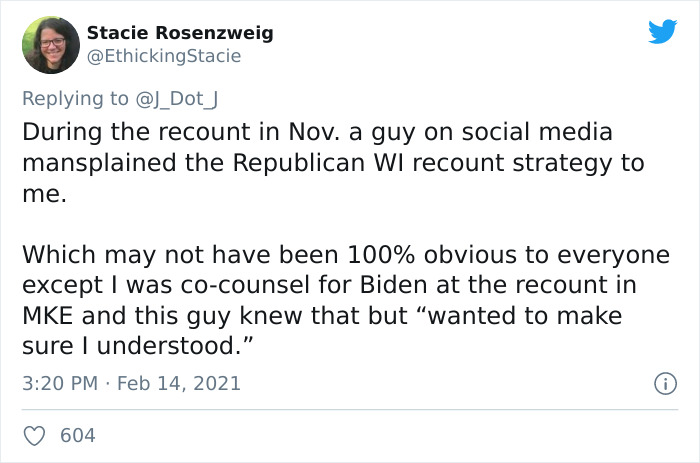Open Stacie Rosenzweig's profile photo
Screen dimensions: 700x463
tap(50, 45)
